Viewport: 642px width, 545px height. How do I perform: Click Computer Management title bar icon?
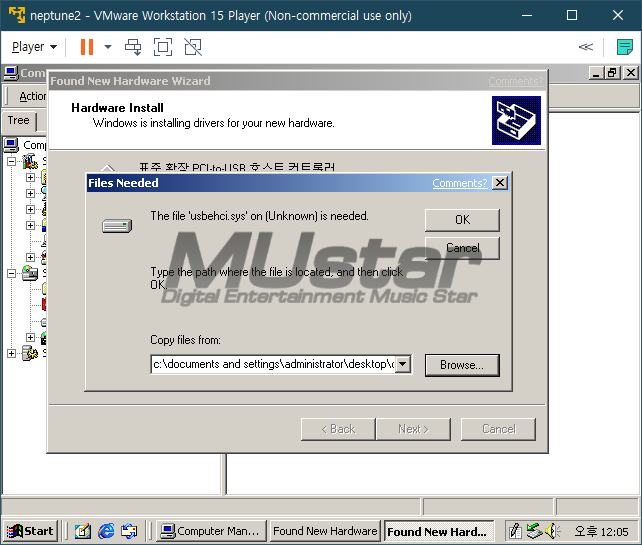tap(11, 73)
